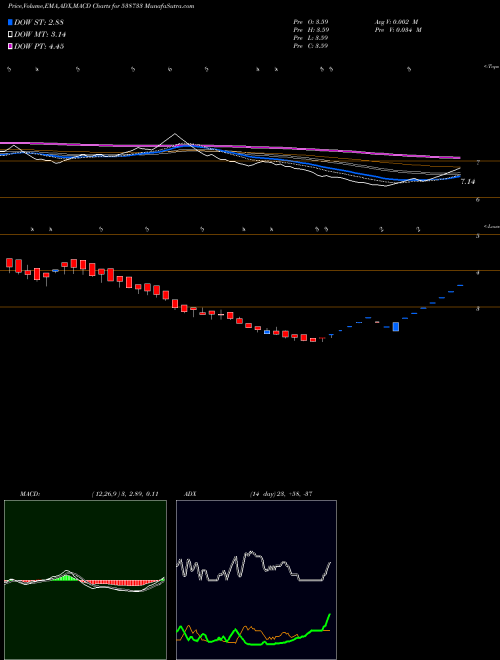The image size is (500, 660).
Task: Click the white DOW MT legend swatch
Action: coord(11,35)
